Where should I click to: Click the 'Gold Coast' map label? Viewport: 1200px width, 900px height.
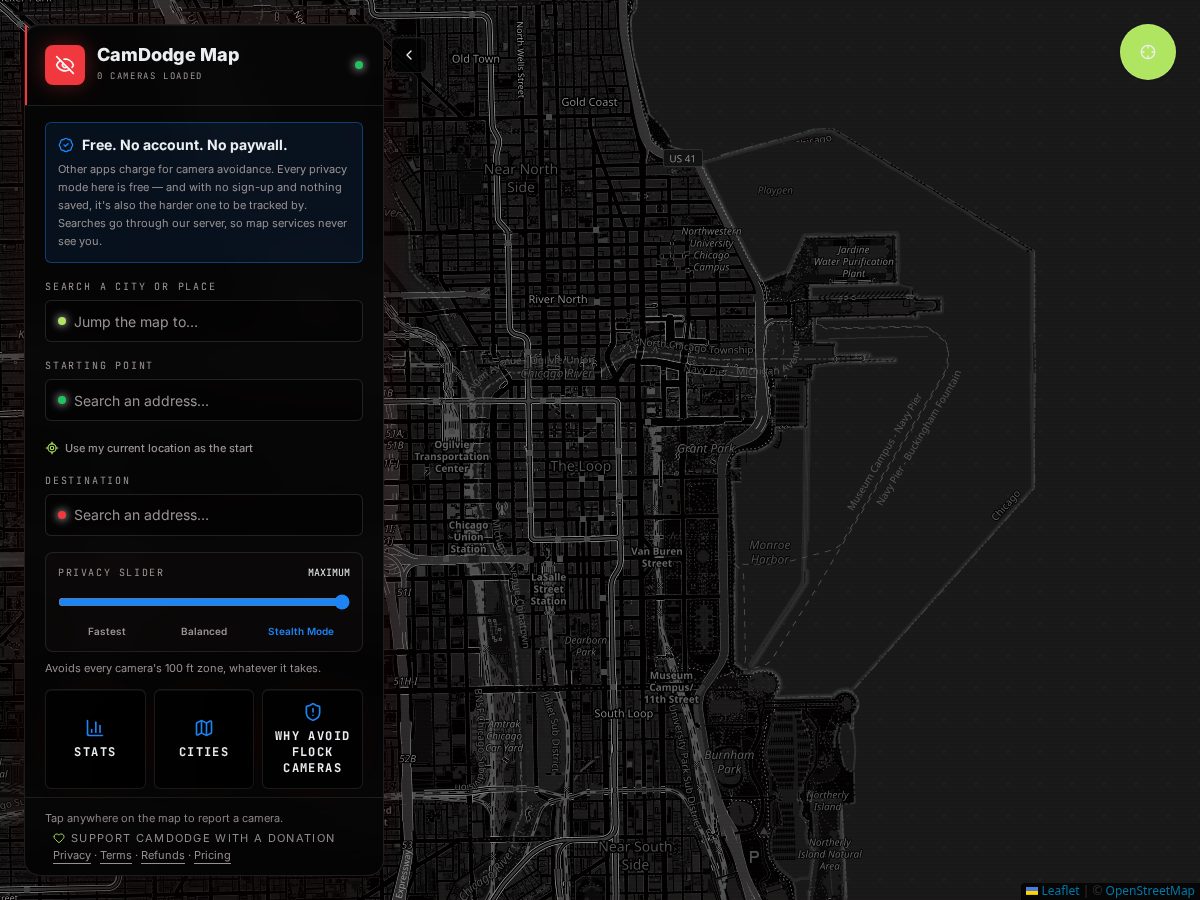pyautogui.click(x=590, y=102)
